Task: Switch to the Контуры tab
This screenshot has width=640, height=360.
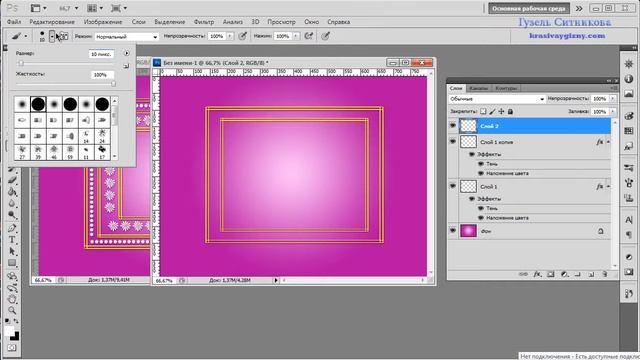Action: (x=506, y=88)
